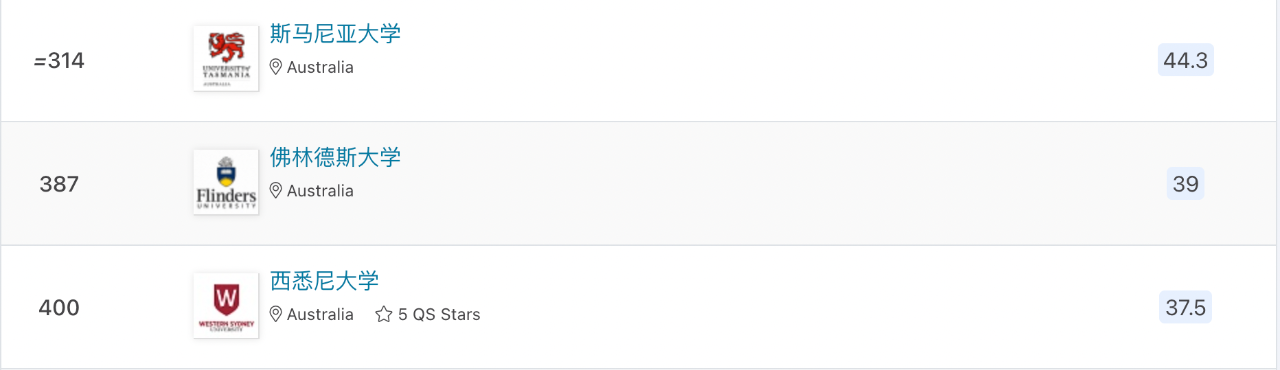
Task: Click location pin icon in Western Sydney row
Action: [x=276, y=314]
